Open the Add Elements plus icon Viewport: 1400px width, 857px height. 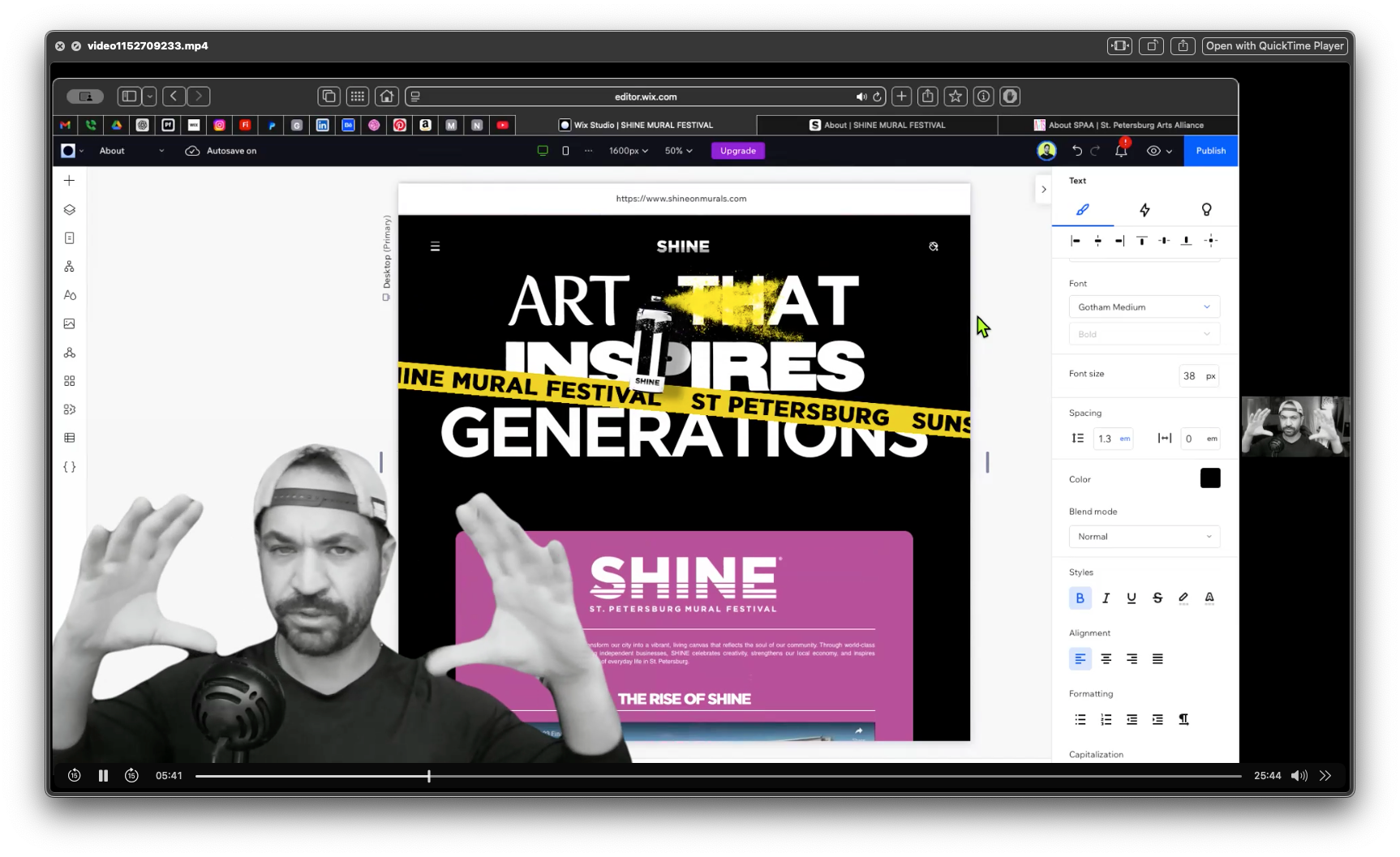(x=69, y=181)
